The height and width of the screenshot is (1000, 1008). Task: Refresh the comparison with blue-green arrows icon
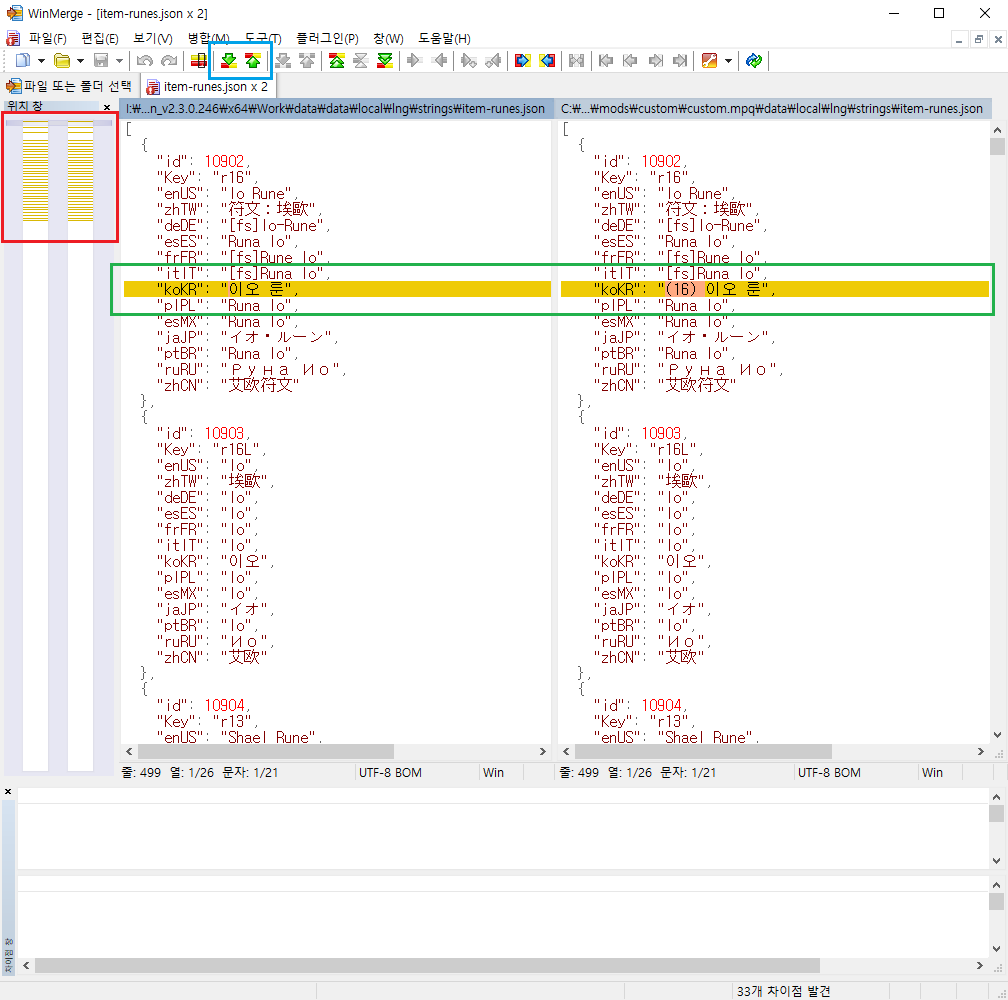coord(754,60)
